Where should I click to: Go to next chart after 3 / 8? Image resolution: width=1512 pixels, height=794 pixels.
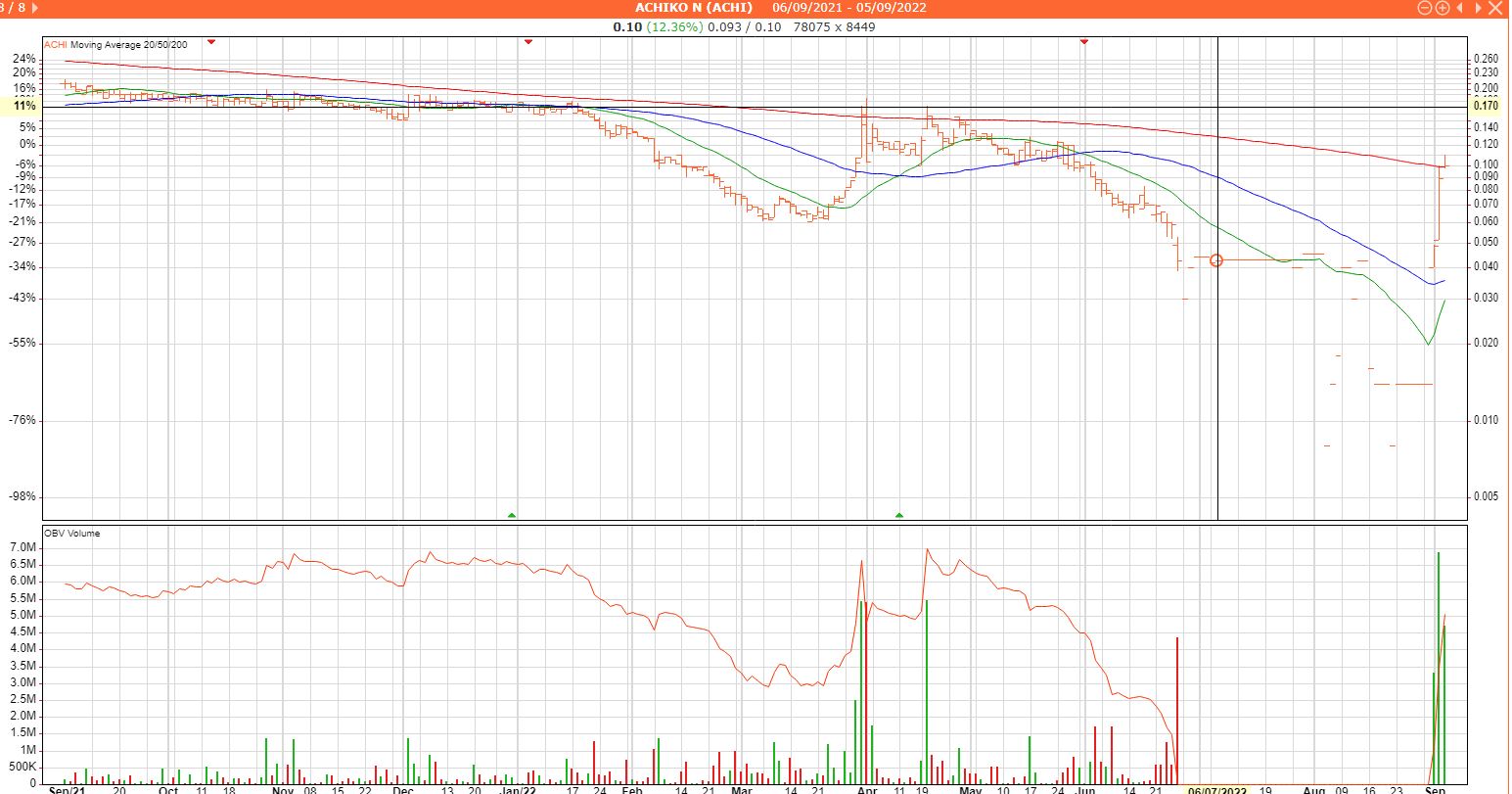[36, 8]
